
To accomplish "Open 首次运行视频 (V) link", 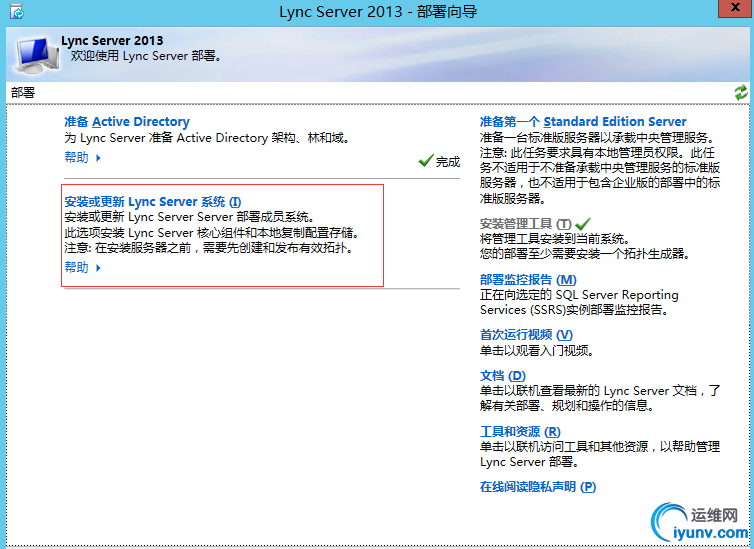I will pyautogui.click(x=526, y=335).
